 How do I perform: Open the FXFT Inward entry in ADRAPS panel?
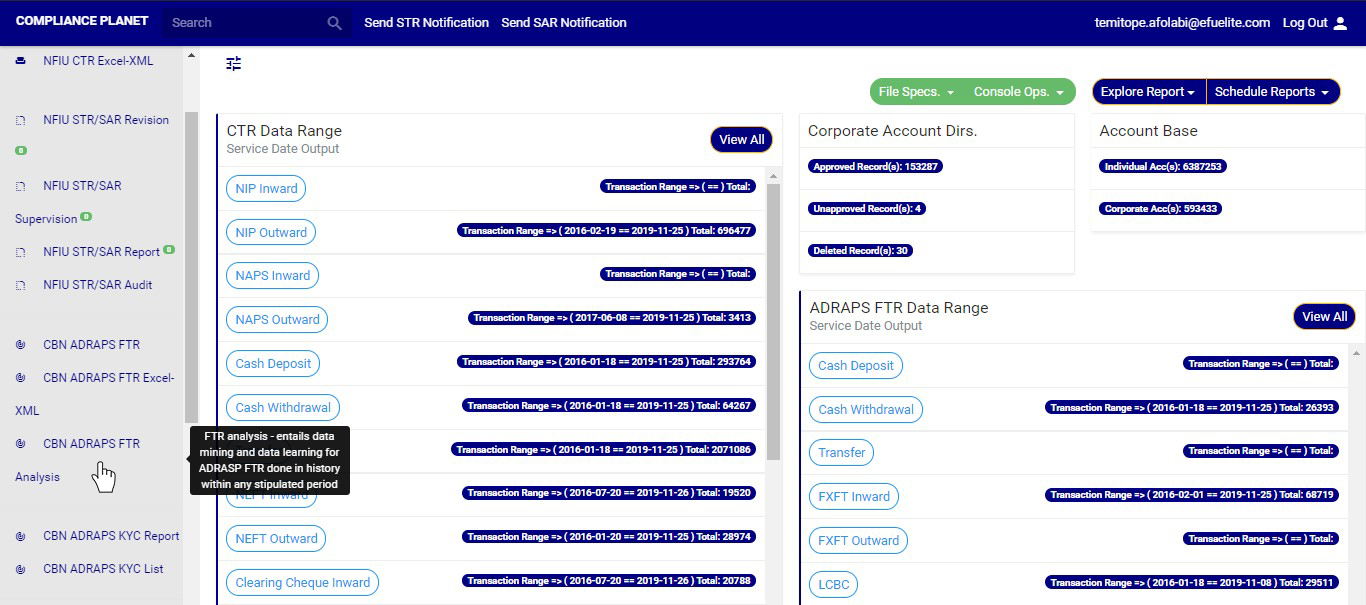coord(854,497)
